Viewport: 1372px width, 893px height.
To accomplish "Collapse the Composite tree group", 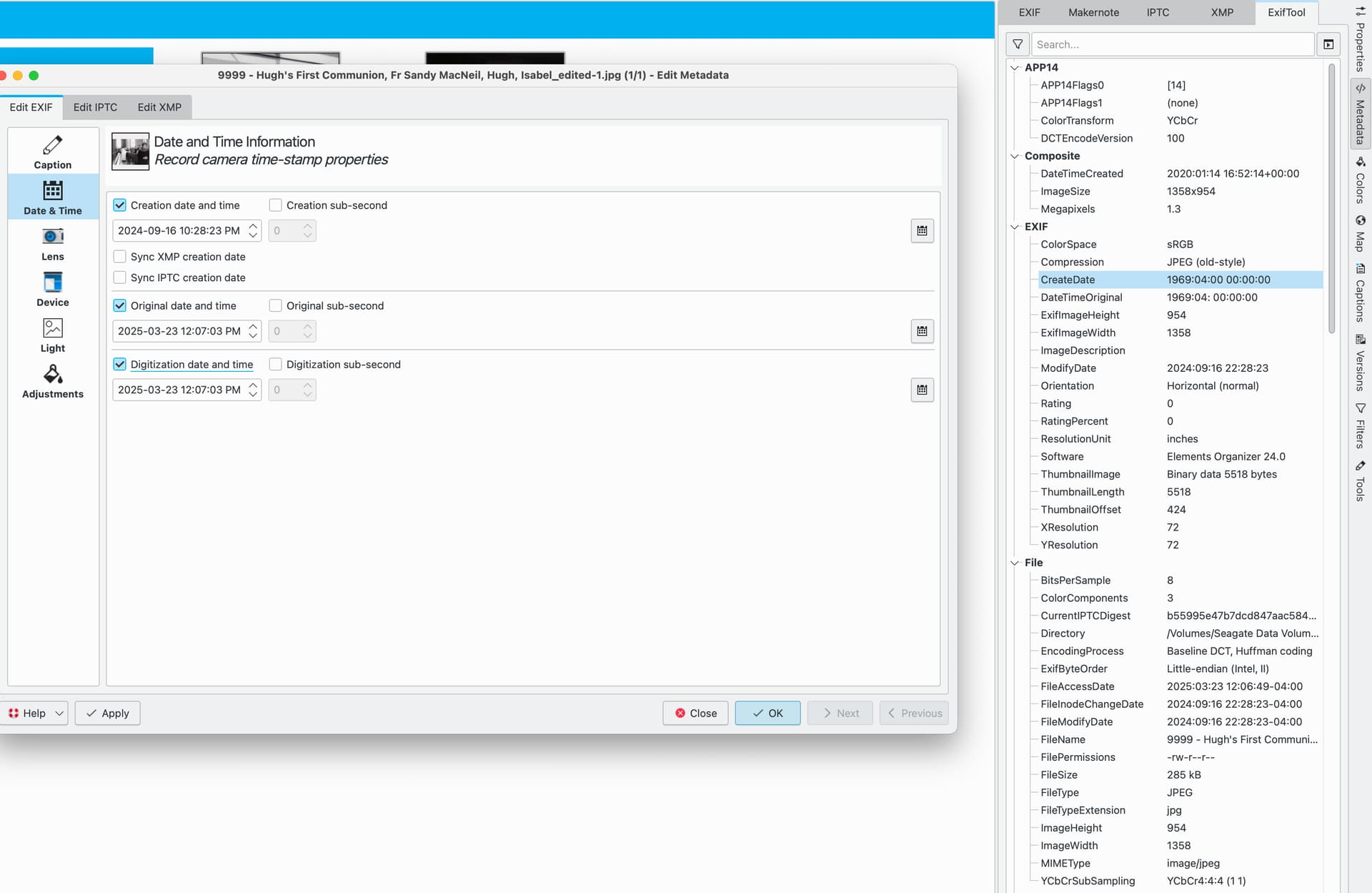I will click(x=1015, y=156).
